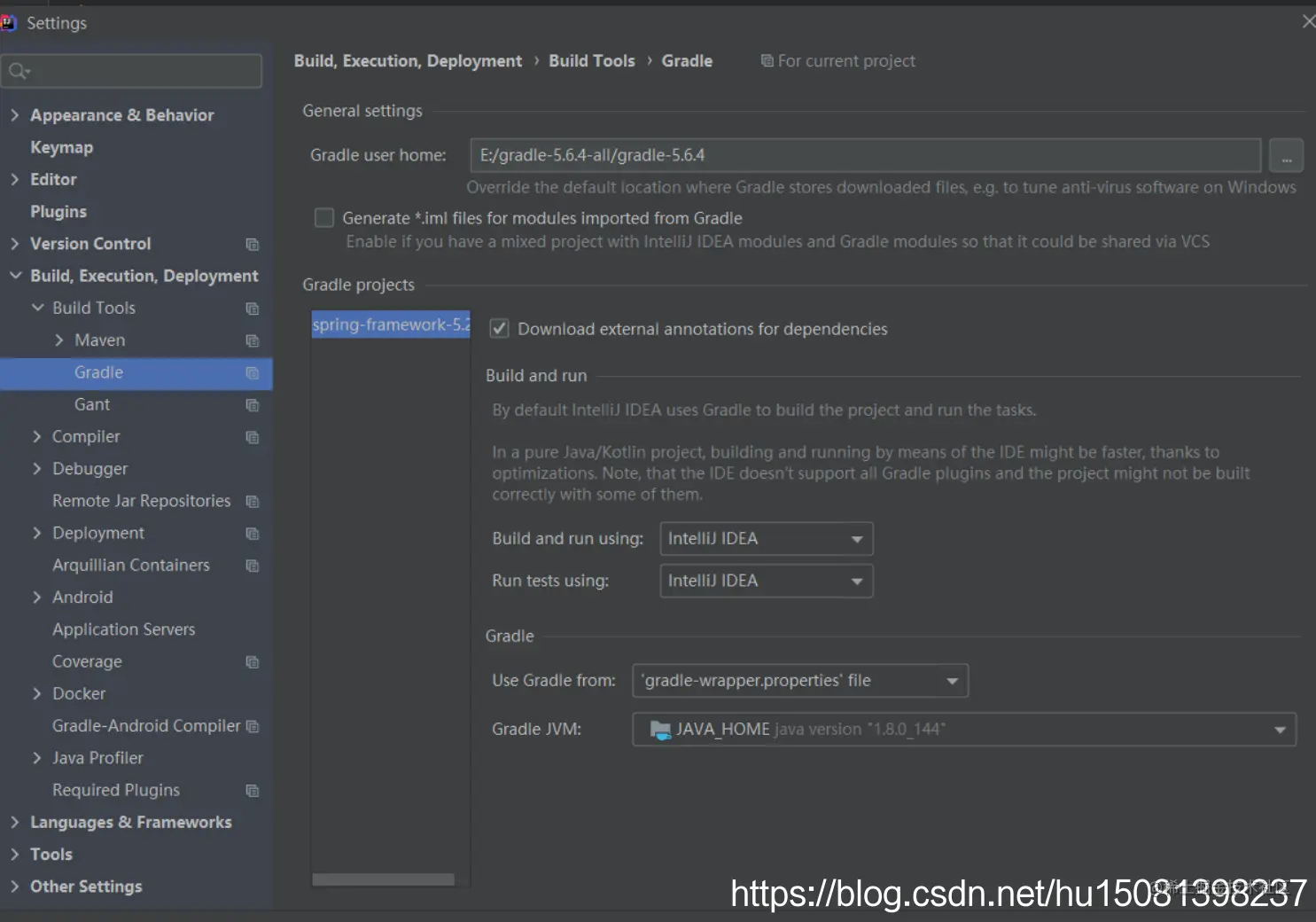The image size is (1316, 922).
Task: Click the horizontal scrollbar under Gradle projects list
Action: [384, 879]
